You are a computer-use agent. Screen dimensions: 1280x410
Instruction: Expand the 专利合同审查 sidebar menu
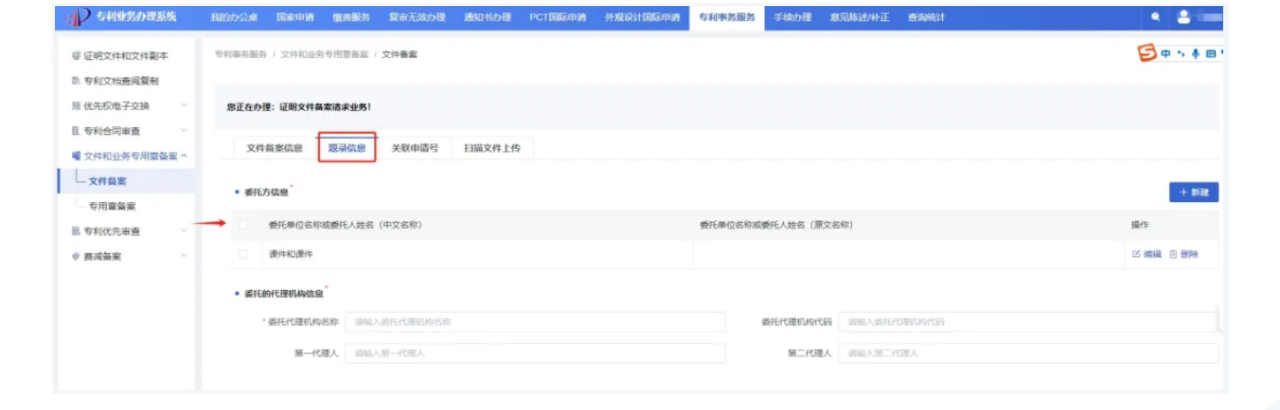click(x=184, y=130)
